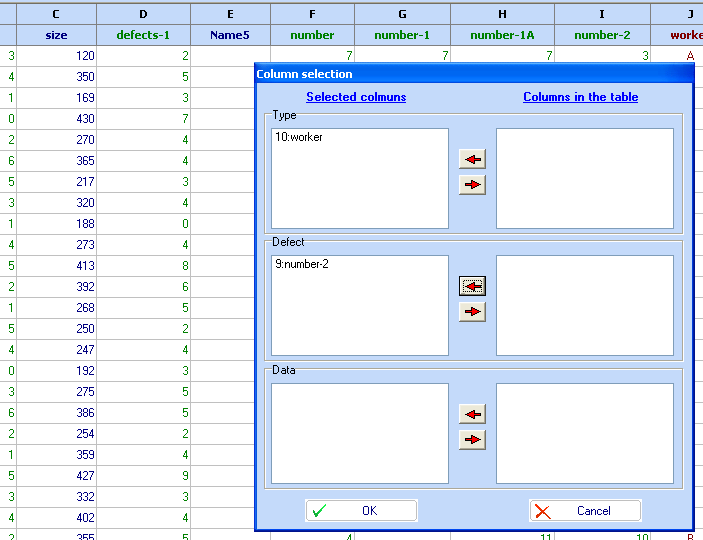This screenshot has height=540, width=703.
Task: Click 'Columns in the table' heading link
Action: coord(580,97)
